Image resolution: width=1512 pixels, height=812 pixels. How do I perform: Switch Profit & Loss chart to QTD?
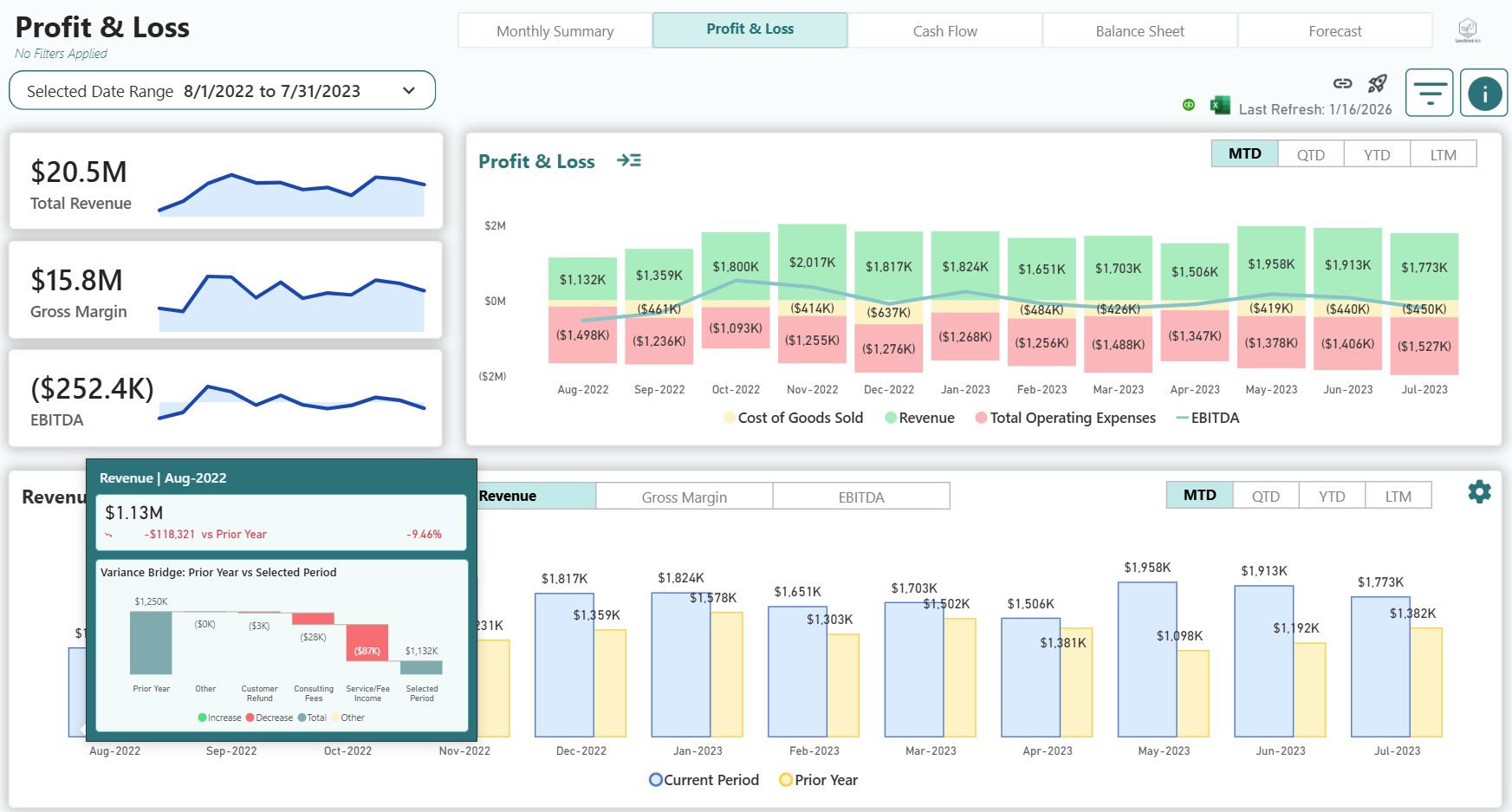tap(1310, 154)
